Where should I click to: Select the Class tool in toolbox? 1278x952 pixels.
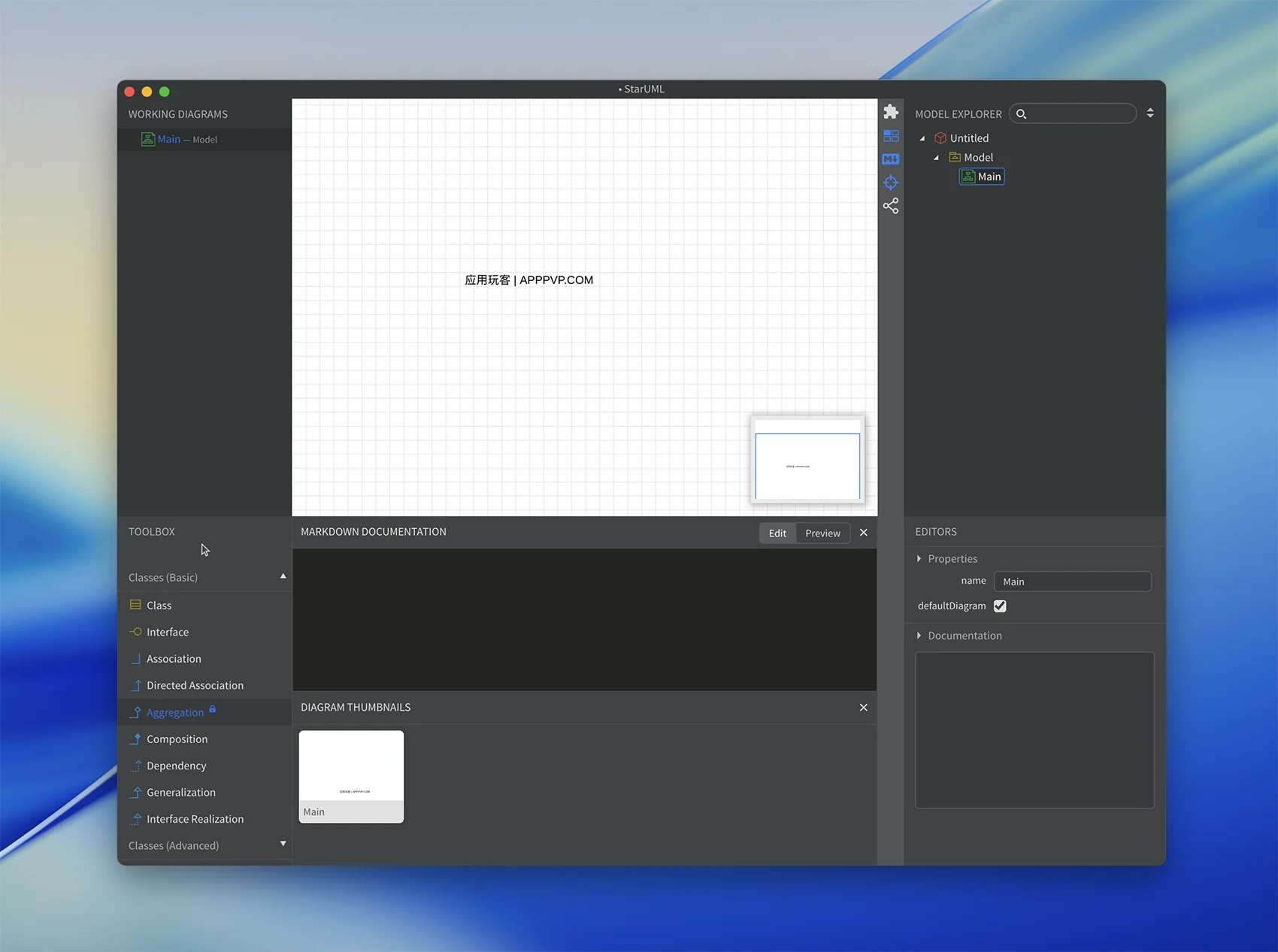click(159, 606)
